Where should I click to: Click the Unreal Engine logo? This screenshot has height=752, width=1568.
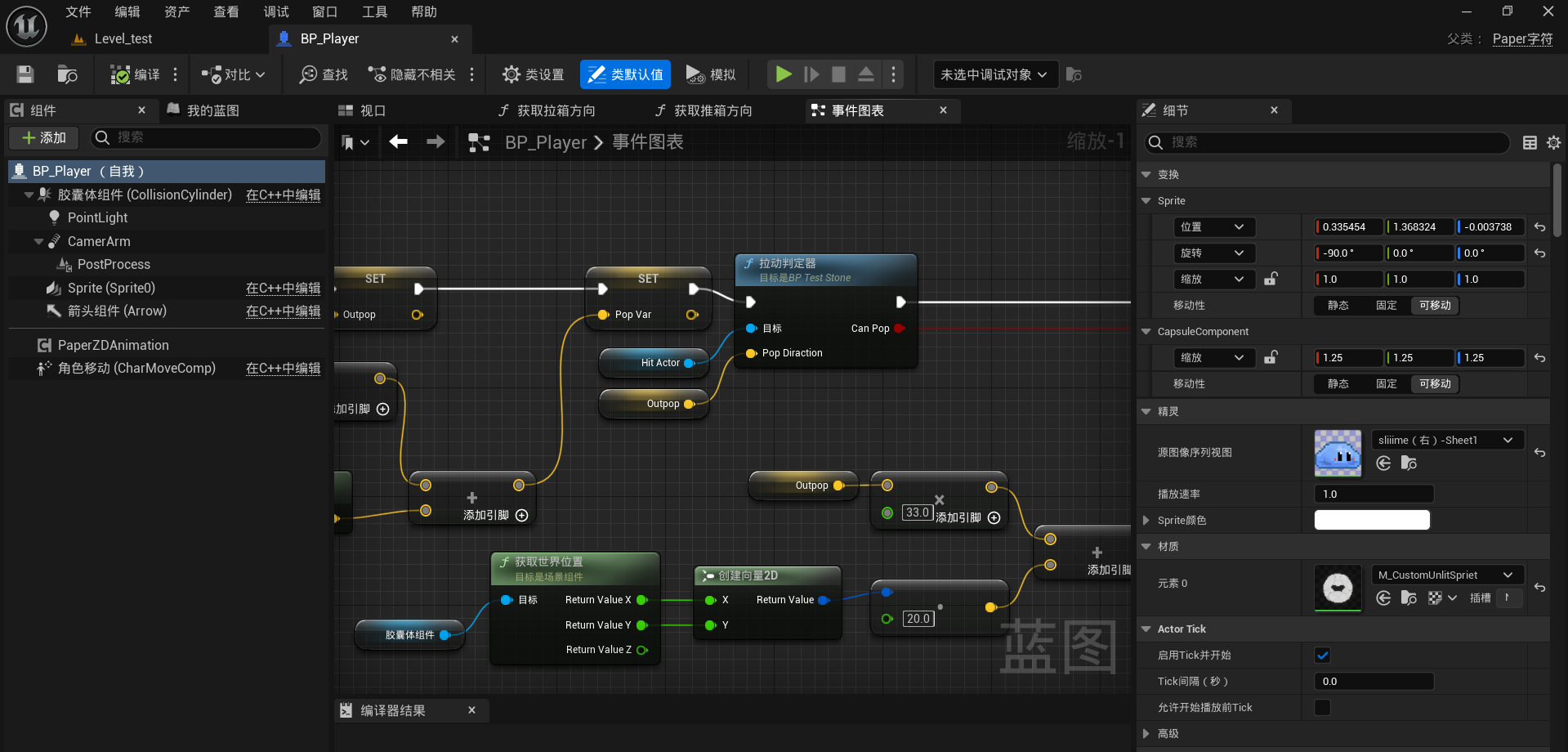[x=26, y=26]
